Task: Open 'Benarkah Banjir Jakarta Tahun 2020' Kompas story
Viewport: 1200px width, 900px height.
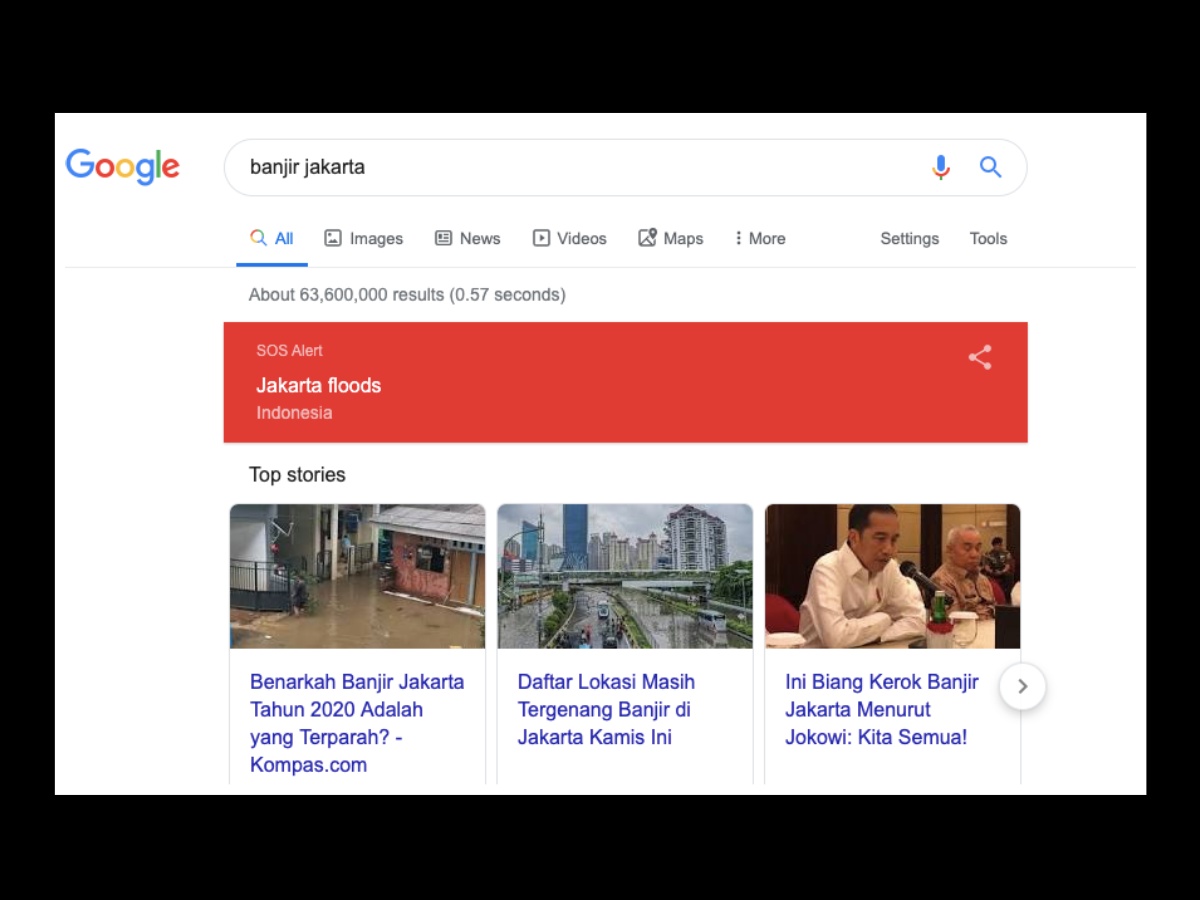Action: click(x=357, y=723)
